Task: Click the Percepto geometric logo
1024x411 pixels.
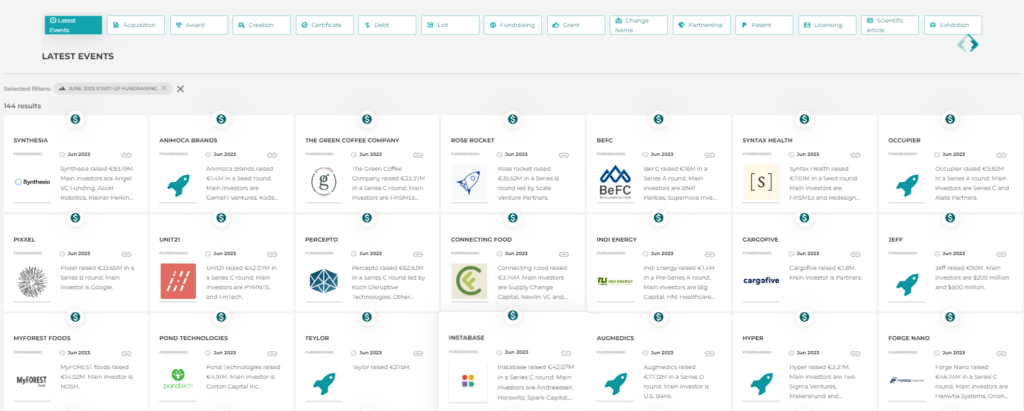Action: click(x=324, y=281)
